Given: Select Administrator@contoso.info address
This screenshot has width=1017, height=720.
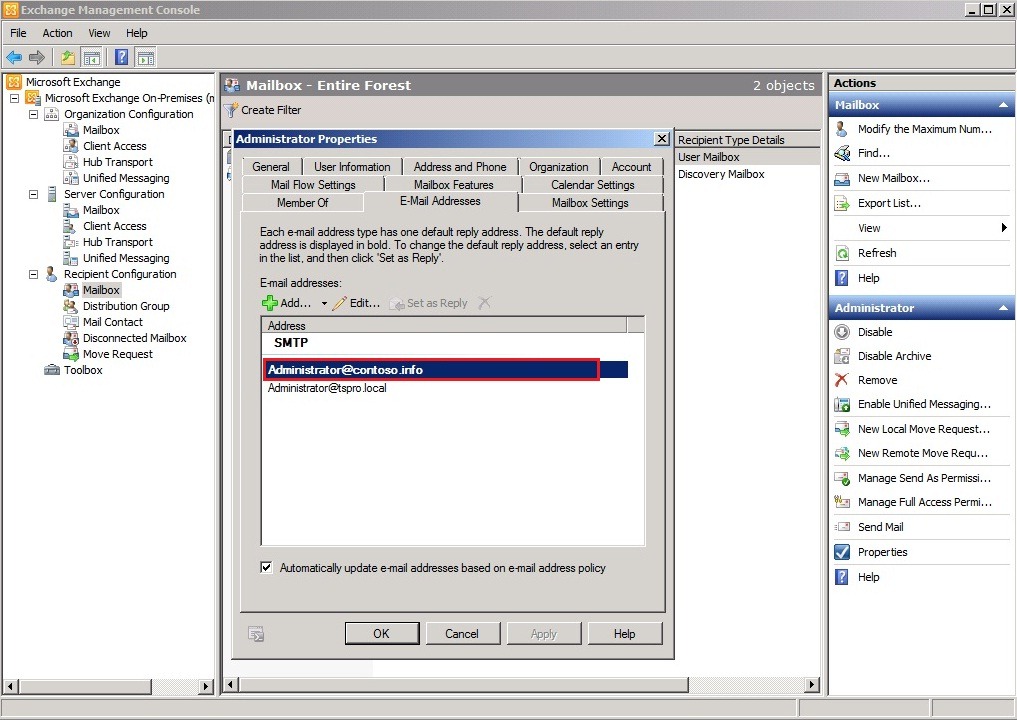Looking at the screenshot, I should (x=446, y=370).
